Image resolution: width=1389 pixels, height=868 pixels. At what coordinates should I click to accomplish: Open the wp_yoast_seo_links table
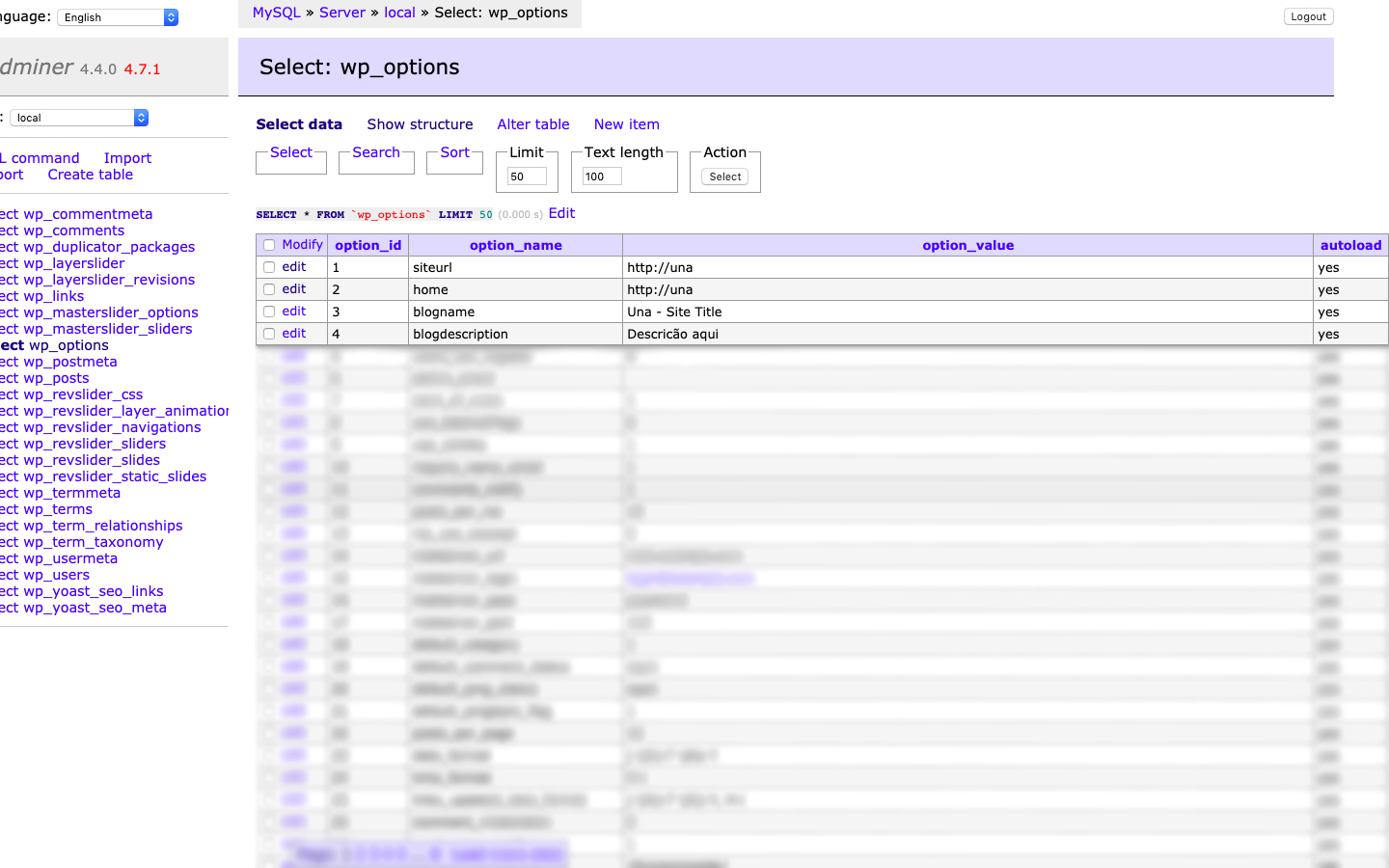click(94, 591)
